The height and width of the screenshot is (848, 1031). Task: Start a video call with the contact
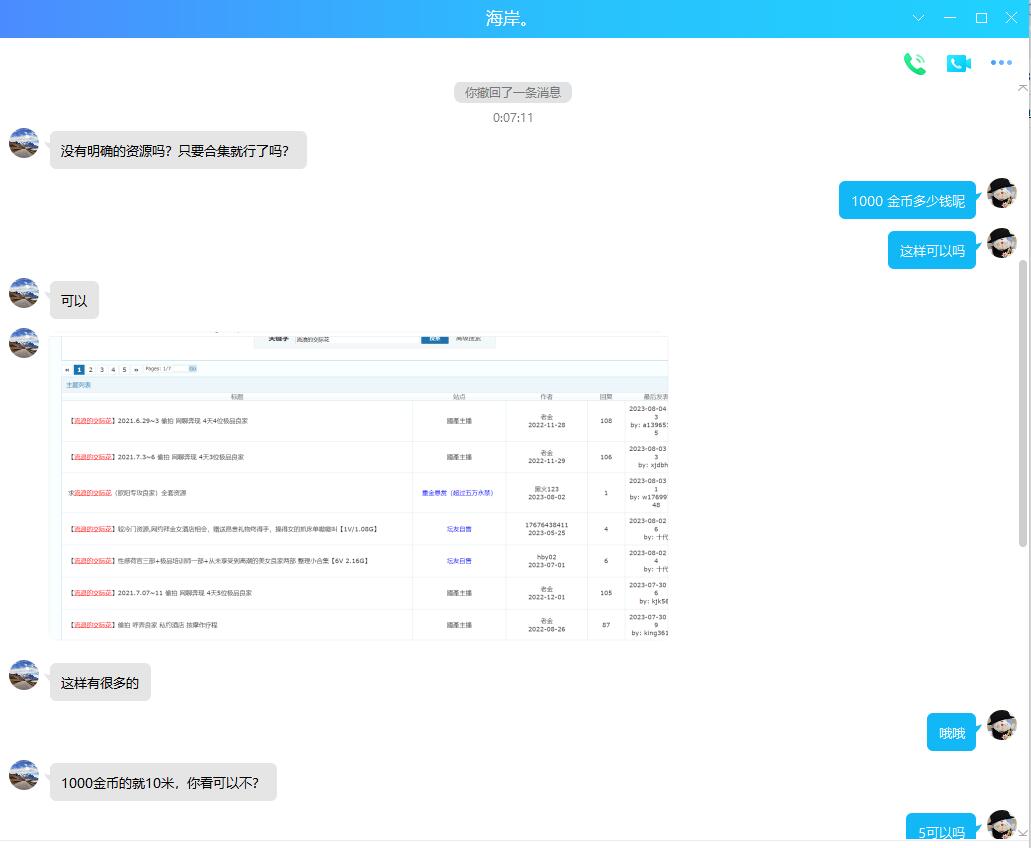958,63
